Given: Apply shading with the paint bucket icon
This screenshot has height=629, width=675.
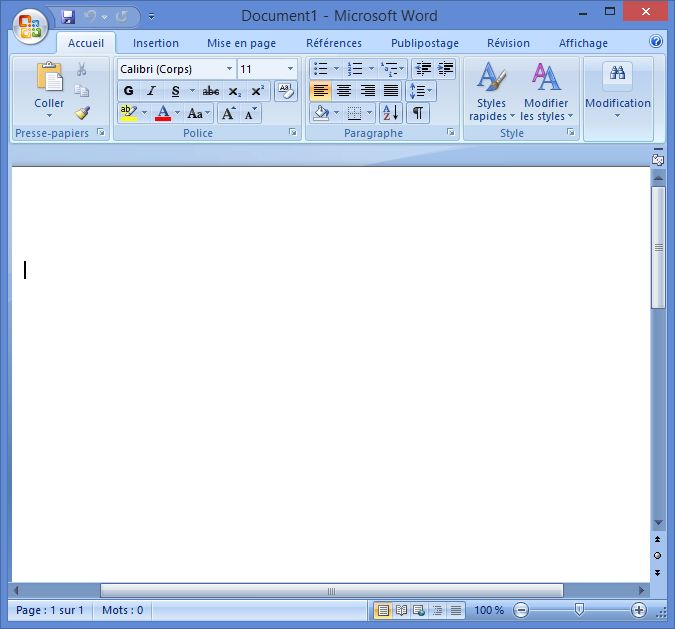Looking at the screenshot, I should tap(321, 113).
